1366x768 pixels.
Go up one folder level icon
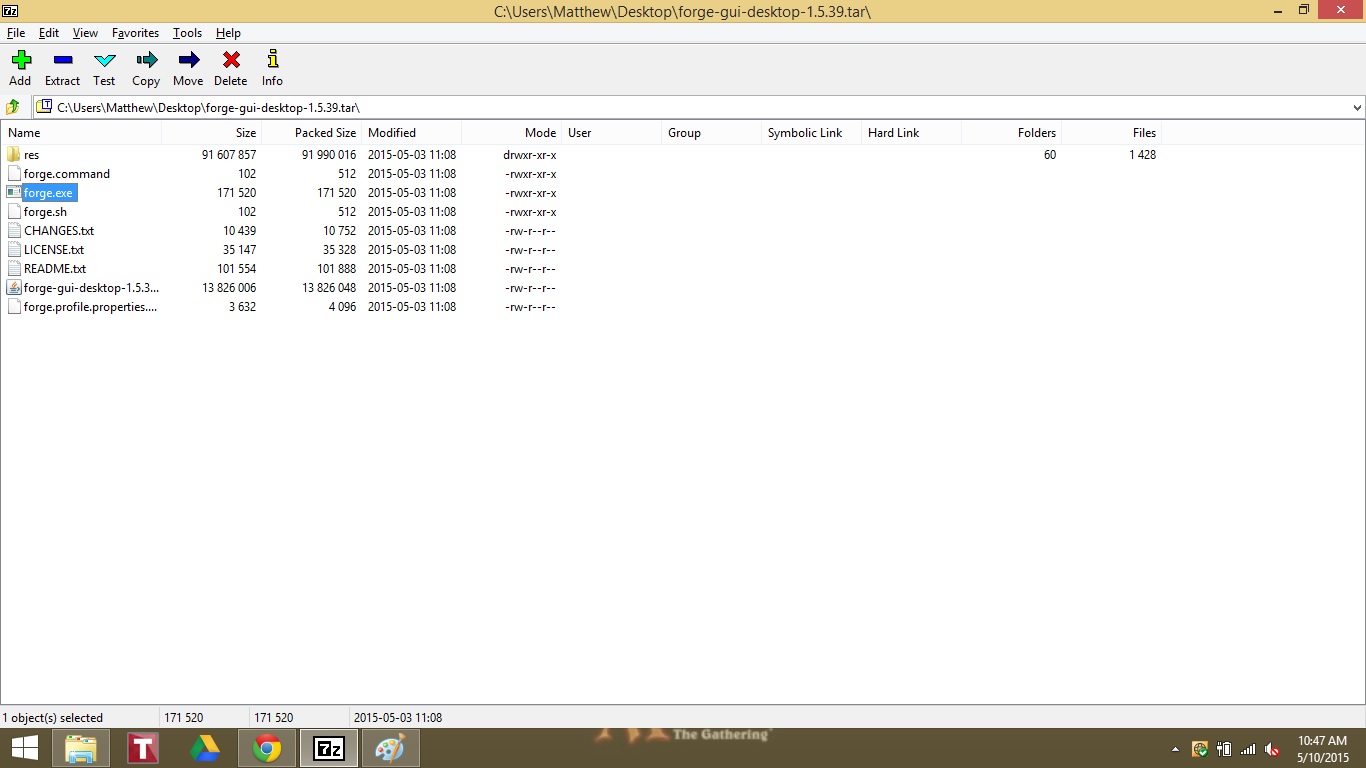coord(14,107)
